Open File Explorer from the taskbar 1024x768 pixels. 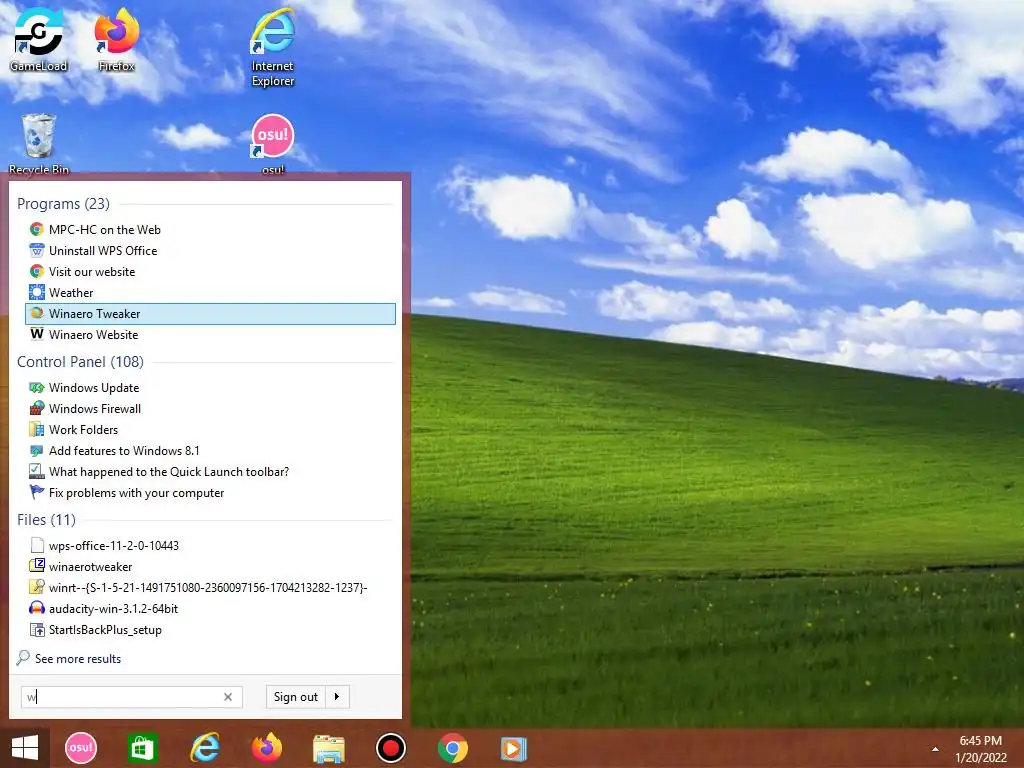coord(328,748)
